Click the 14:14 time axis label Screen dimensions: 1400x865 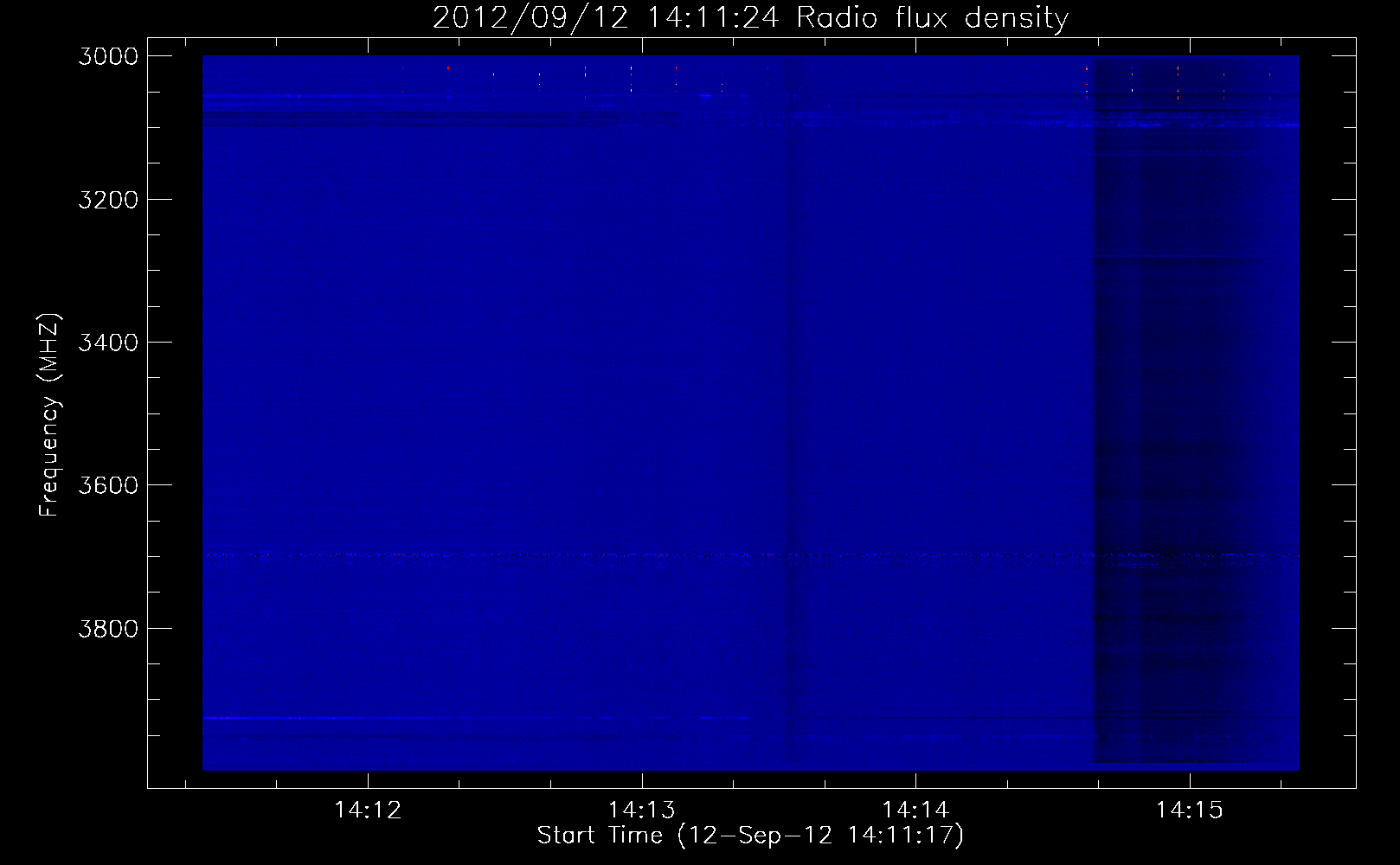point(915,811)
